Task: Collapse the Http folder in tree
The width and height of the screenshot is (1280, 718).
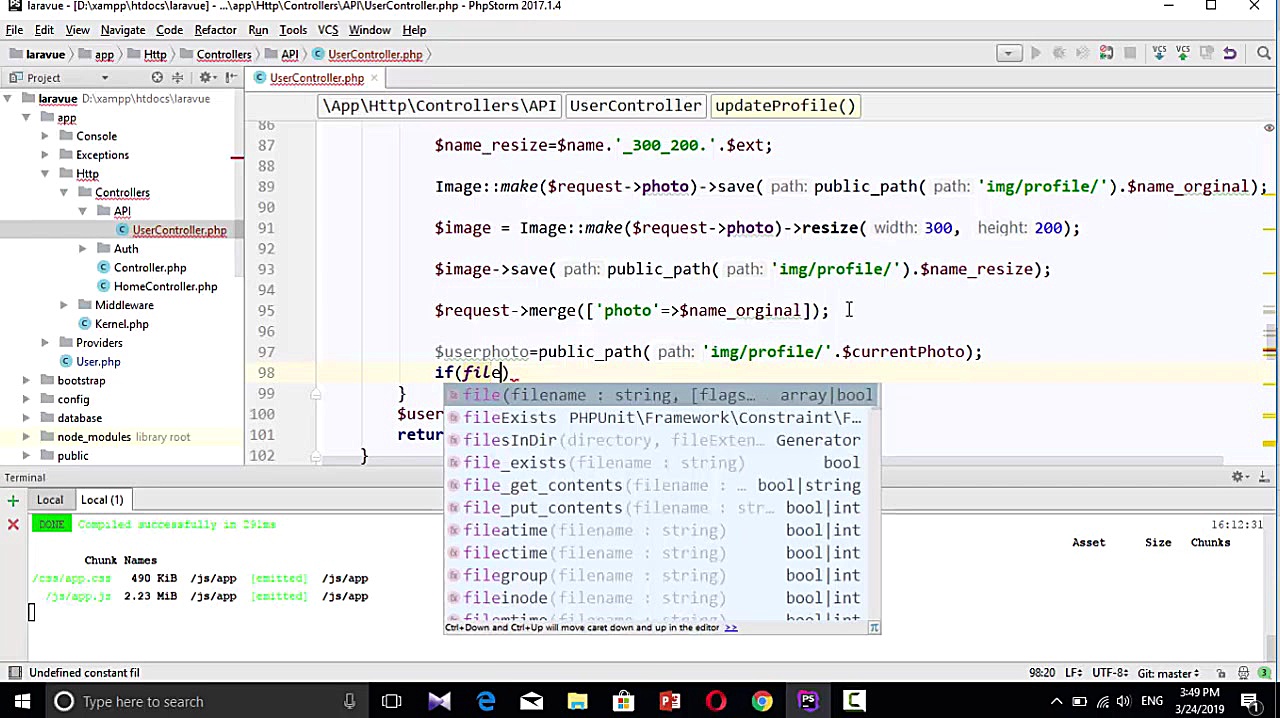Action: tap(45, 174)
